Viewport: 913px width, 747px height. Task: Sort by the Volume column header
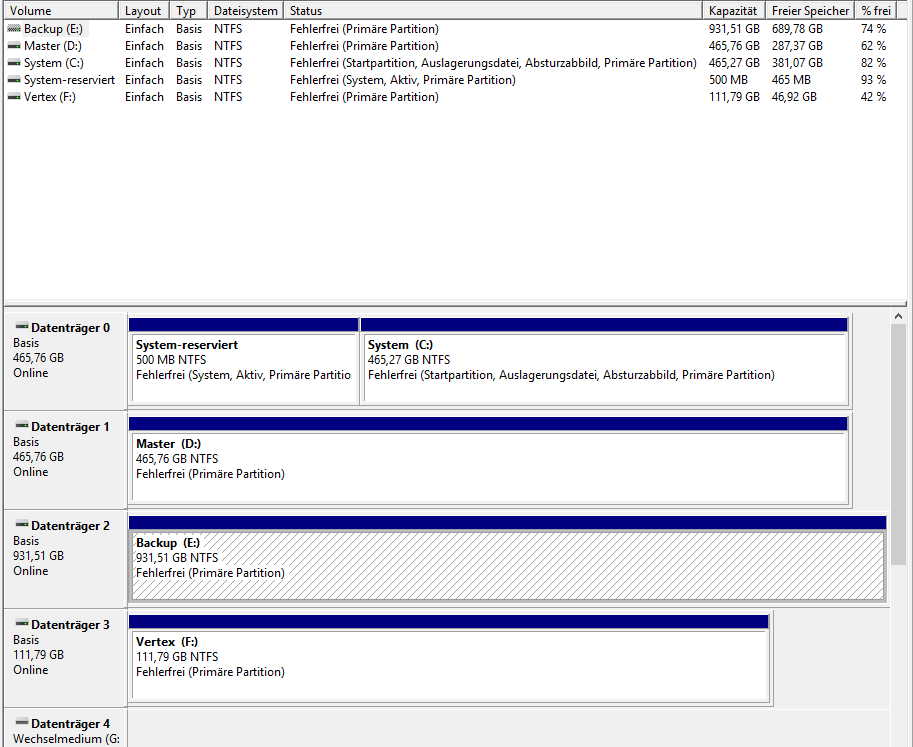tap(61, 10)
